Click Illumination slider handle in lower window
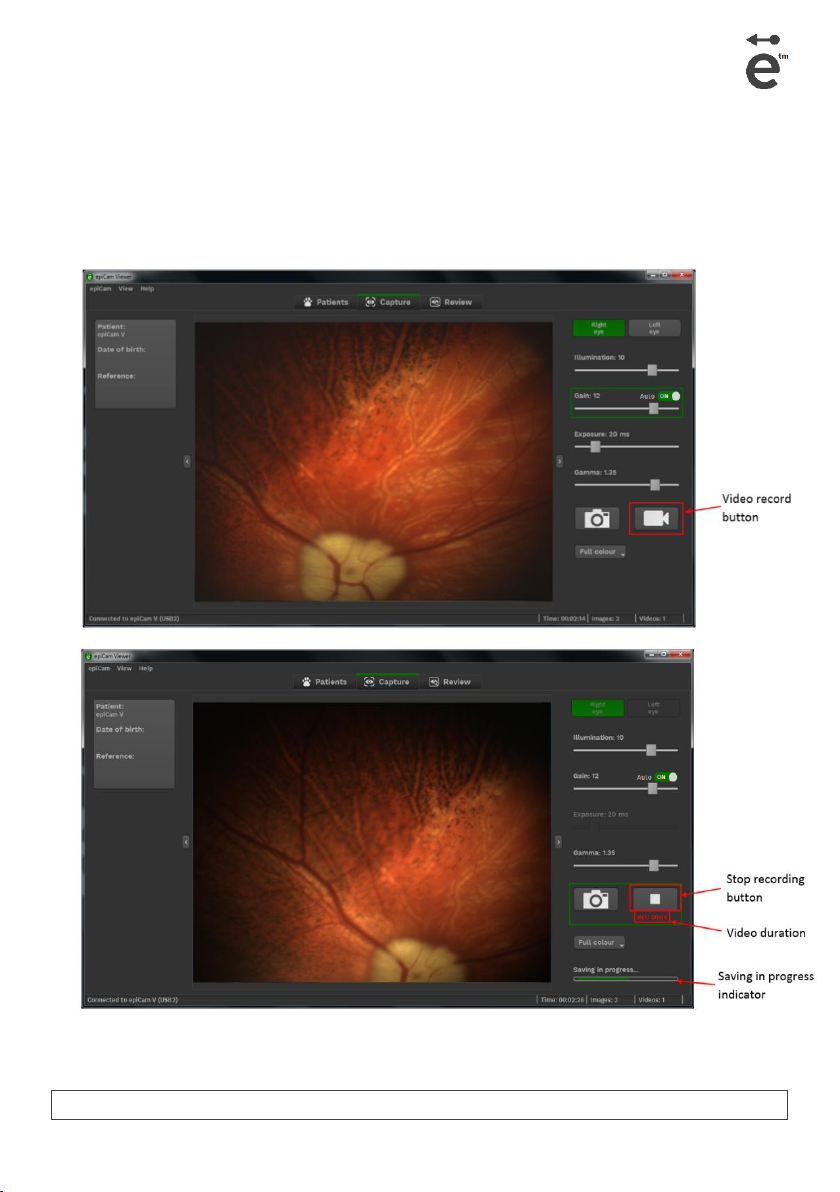 (651, 750)
